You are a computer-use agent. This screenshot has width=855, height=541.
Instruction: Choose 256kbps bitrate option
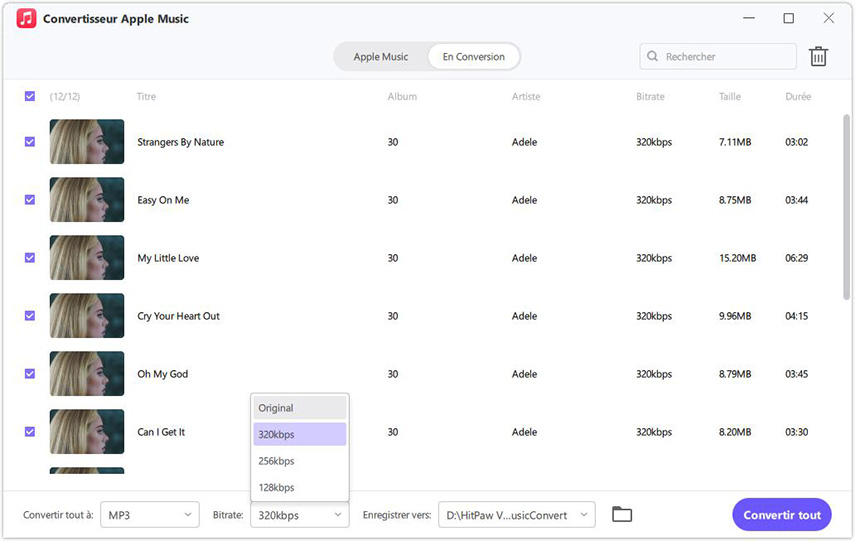click(300, 461)
